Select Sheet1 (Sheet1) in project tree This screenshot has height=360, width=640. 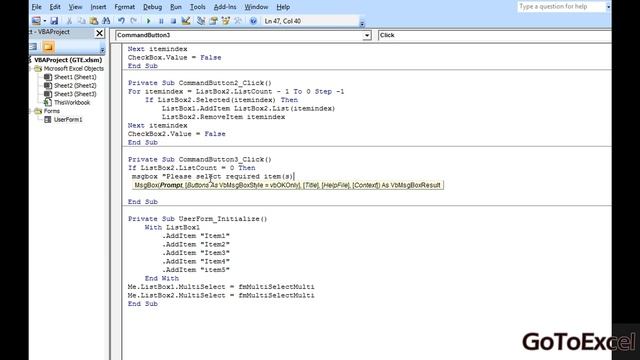click(75, 77)
